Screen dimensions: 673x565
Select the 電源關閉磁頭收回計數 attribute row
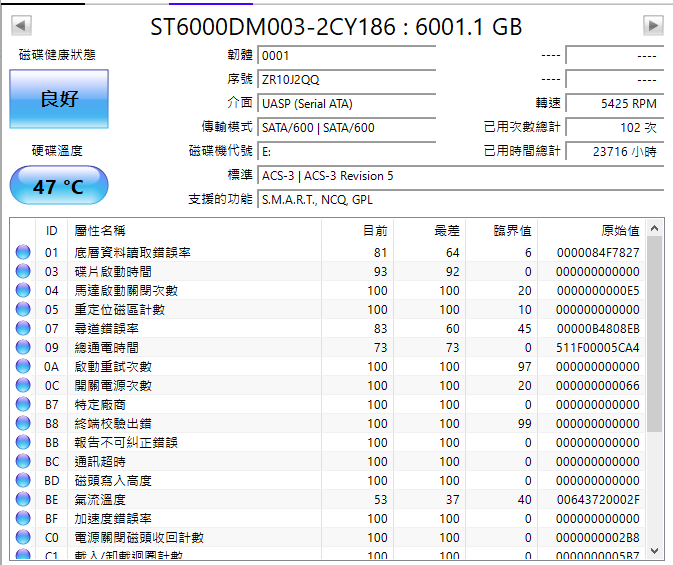point(328,538)
